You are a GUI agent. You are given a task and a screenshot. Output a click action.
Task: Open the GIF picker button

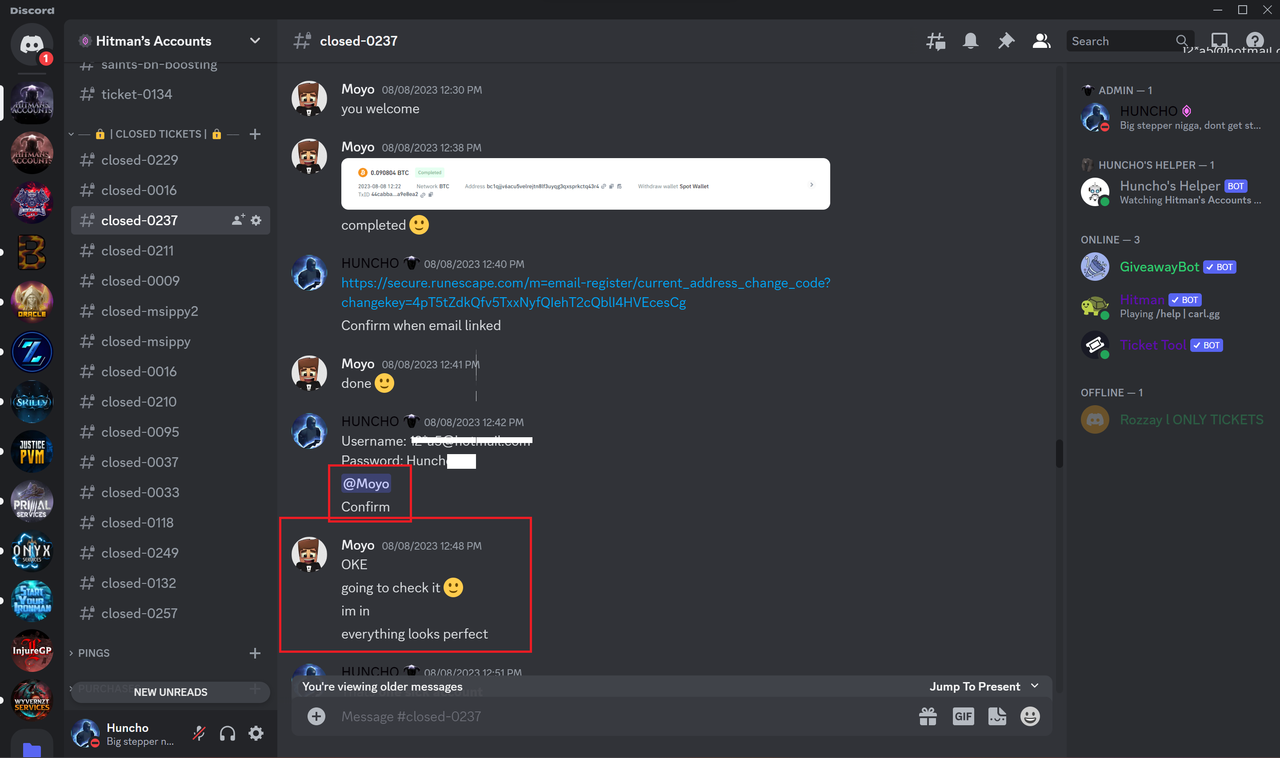point(963,716)
